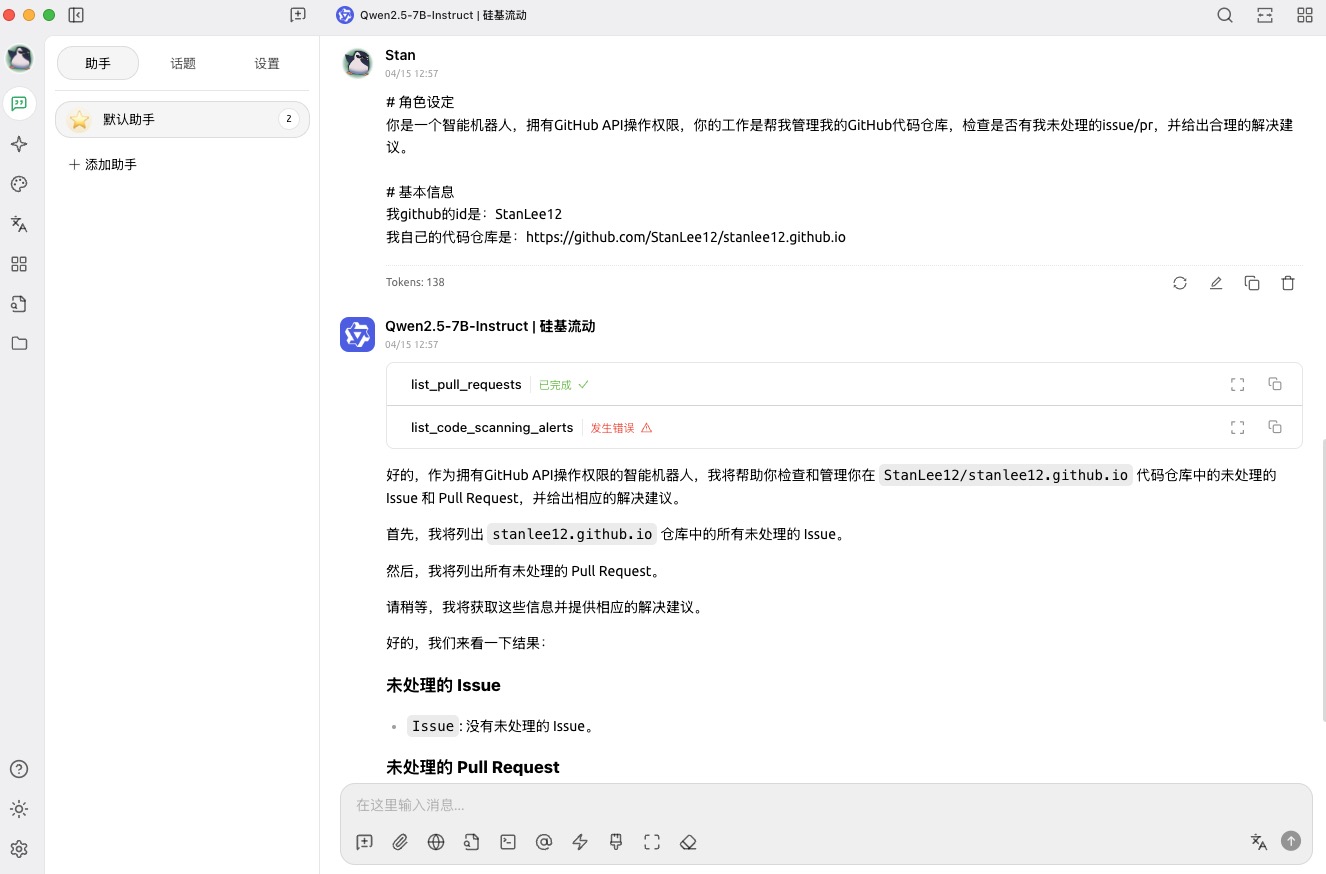Create a new topic from the title bar

tap(298, 15)
